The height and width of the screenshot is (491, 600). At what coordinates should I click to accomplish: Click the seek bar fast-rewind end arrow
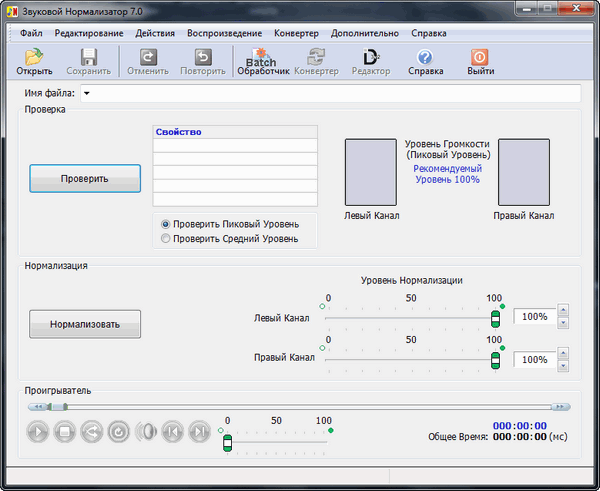click(x=38, y=406)
